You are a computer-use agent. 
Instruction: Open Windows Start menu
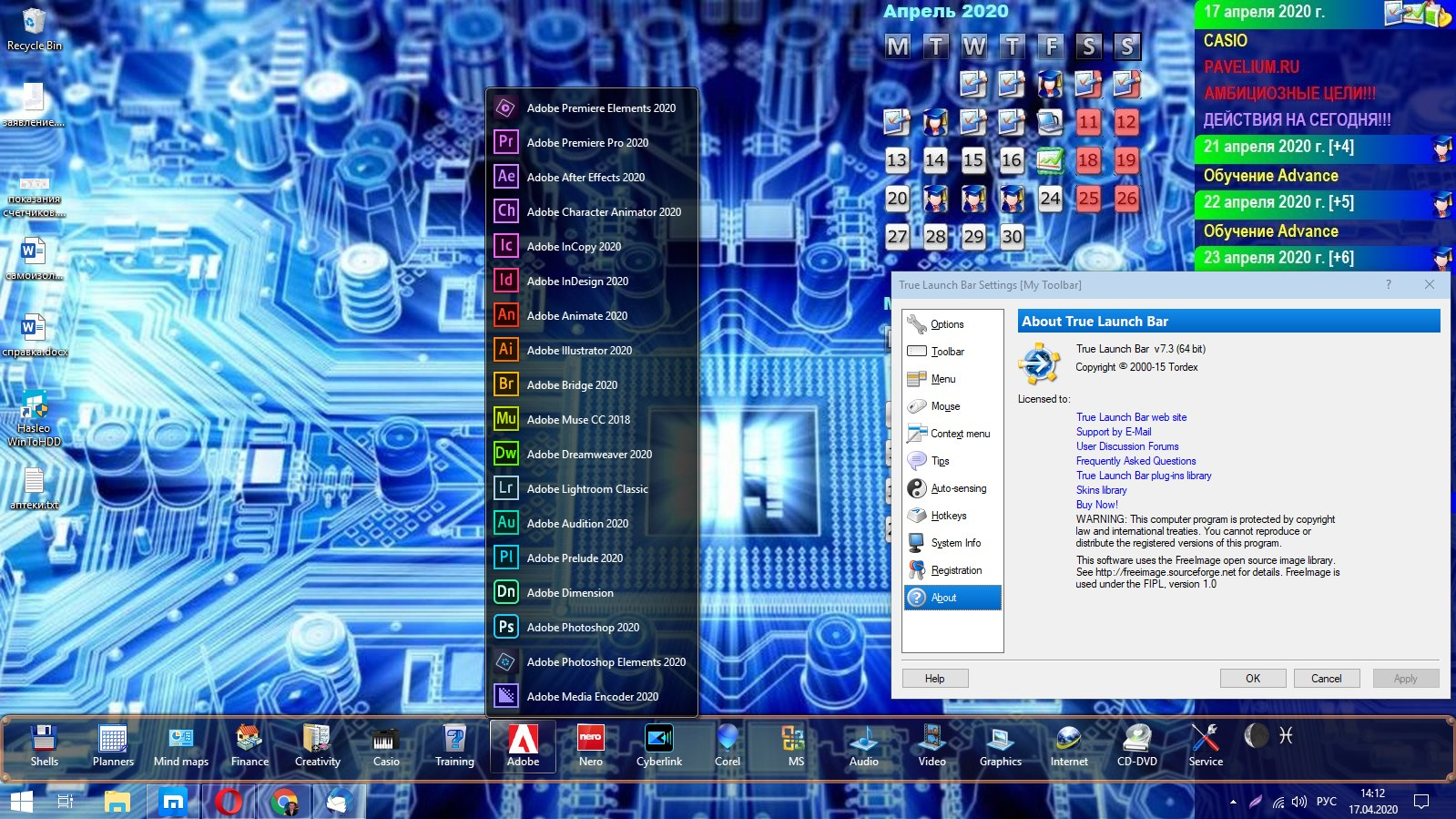click(21, 802)
